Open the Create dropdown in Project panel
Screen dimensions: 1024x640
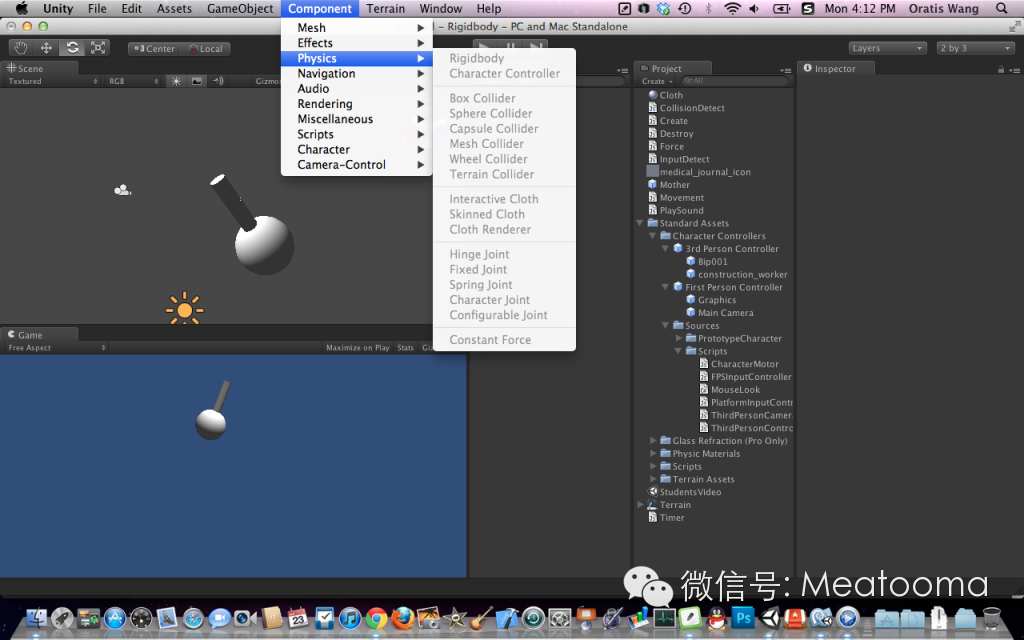click(656, 81)
